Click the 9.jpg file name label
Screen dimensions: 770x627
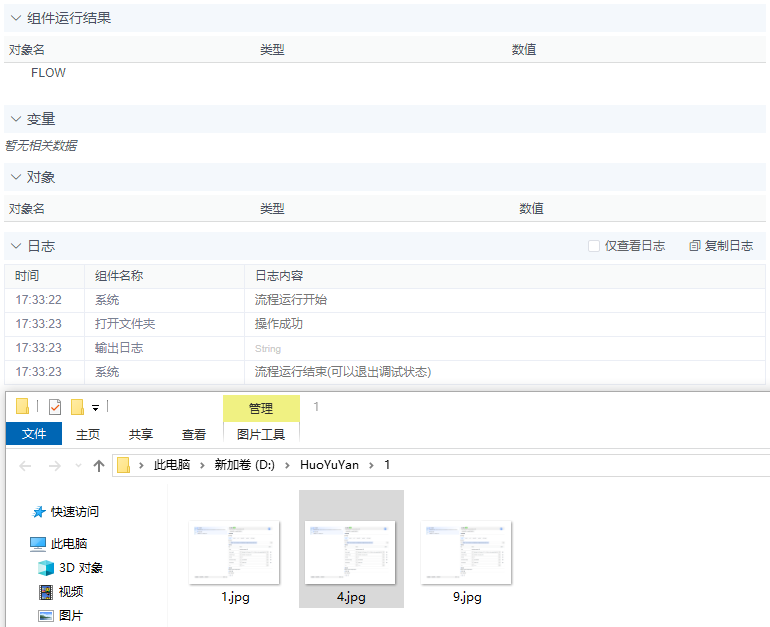click(467, 597)
